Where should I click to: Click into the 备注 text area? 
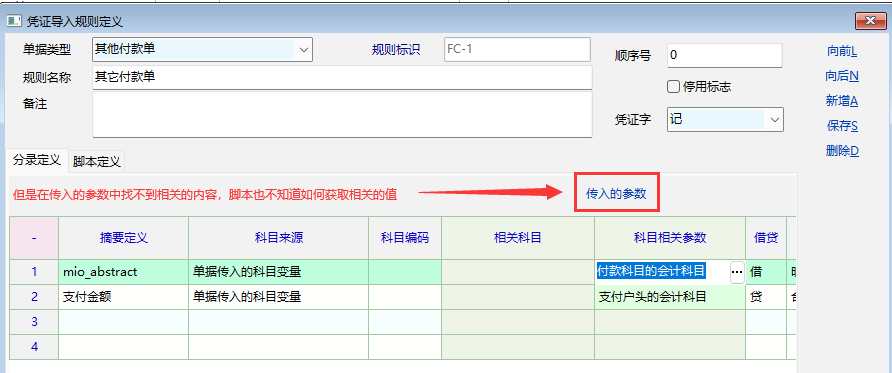342,115
